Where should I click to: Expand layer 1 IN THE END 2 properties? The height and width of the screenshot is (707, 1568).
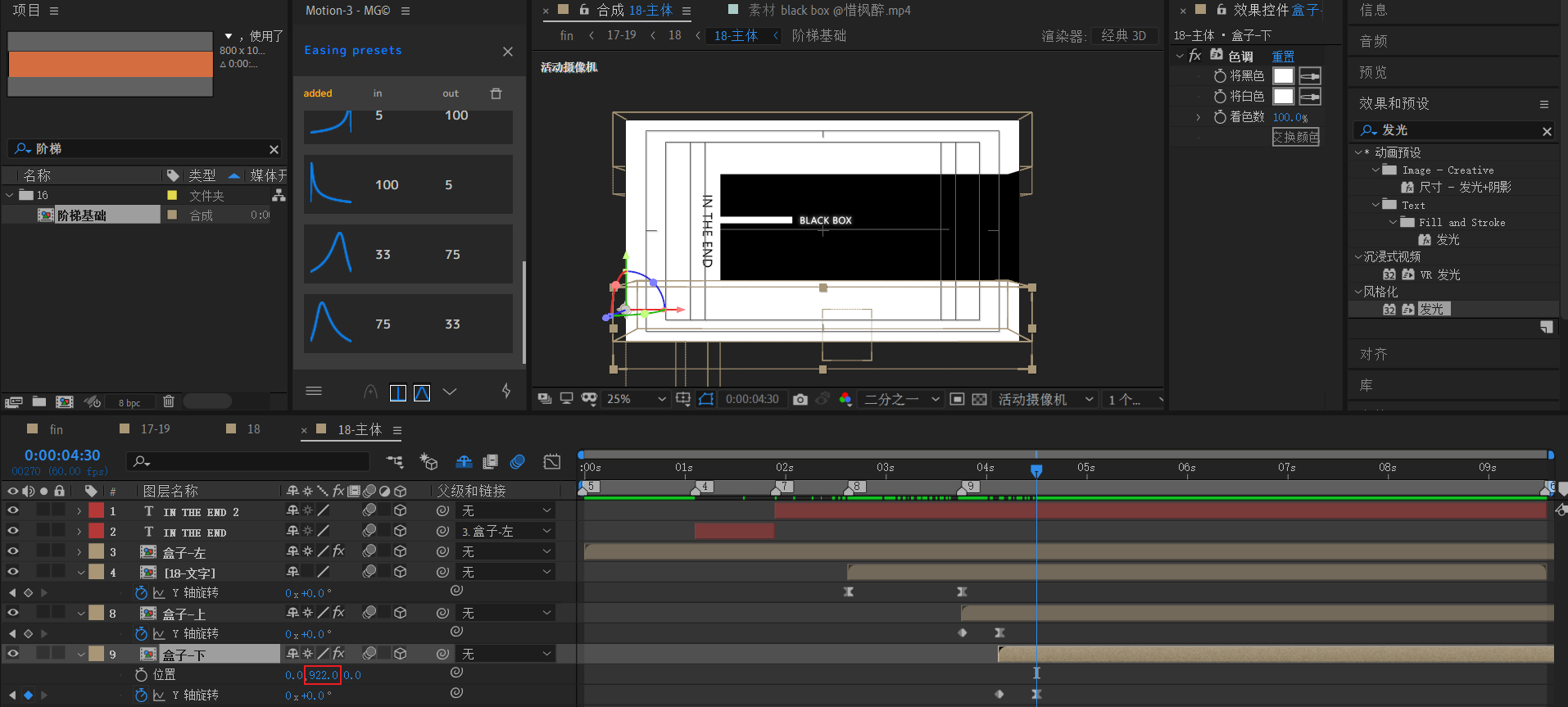pos(79,510)
